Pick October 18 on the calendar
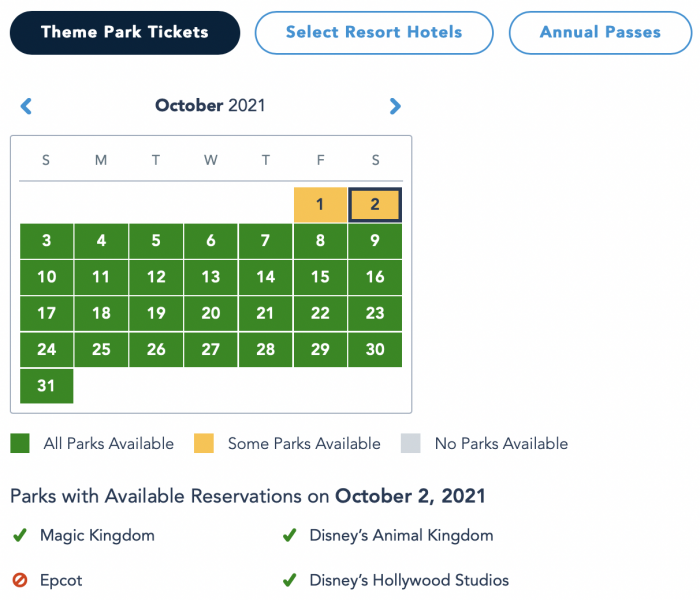 (x=101, y=313)
